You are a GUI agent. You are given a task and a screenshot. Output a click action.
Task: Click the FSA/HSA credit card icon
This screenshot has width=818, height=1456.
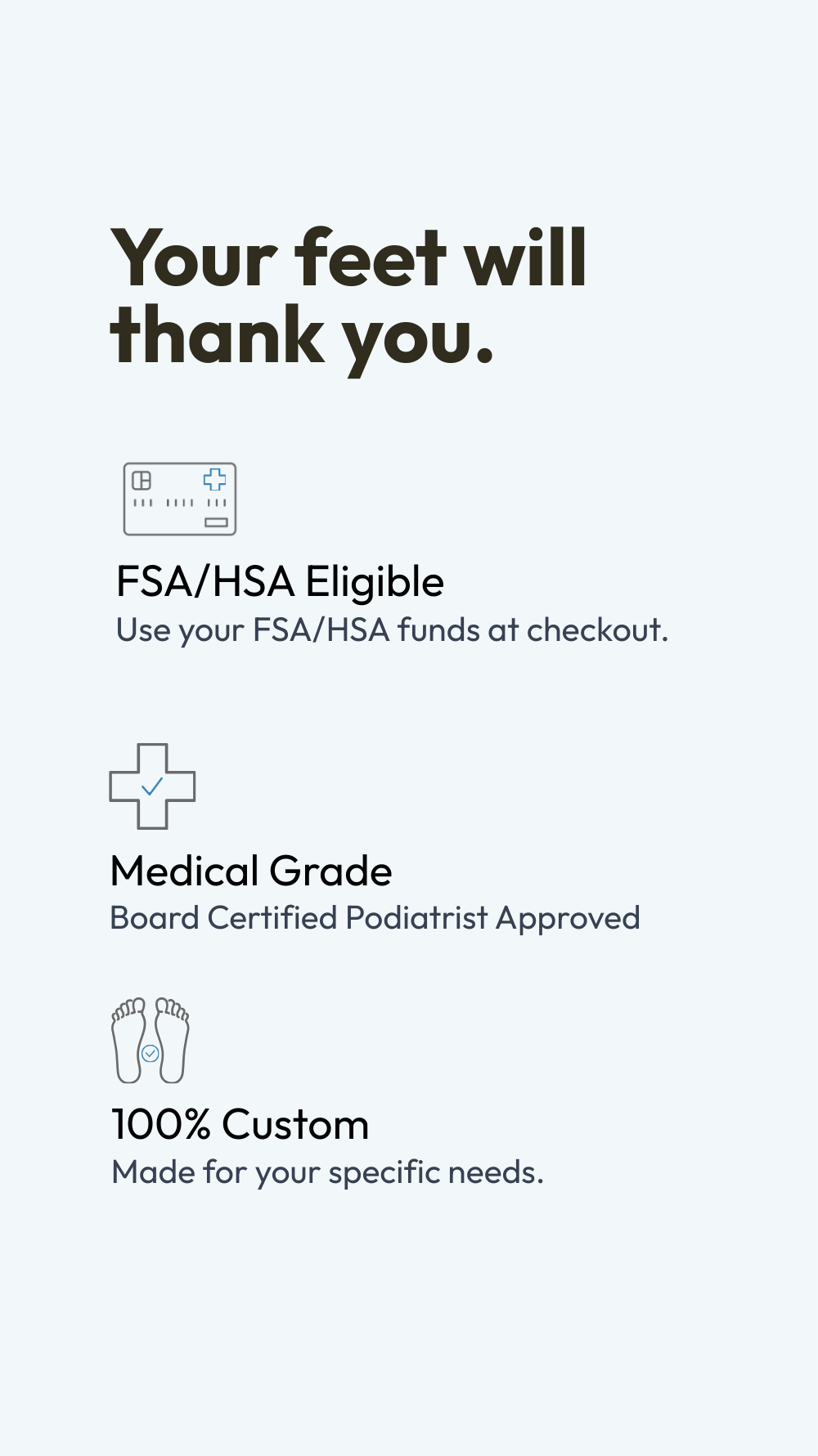tap(180, 499)
